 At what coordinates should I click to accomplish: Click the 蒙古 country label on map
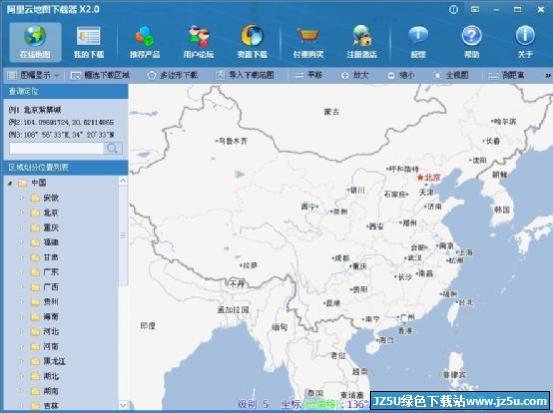(332, 112)
